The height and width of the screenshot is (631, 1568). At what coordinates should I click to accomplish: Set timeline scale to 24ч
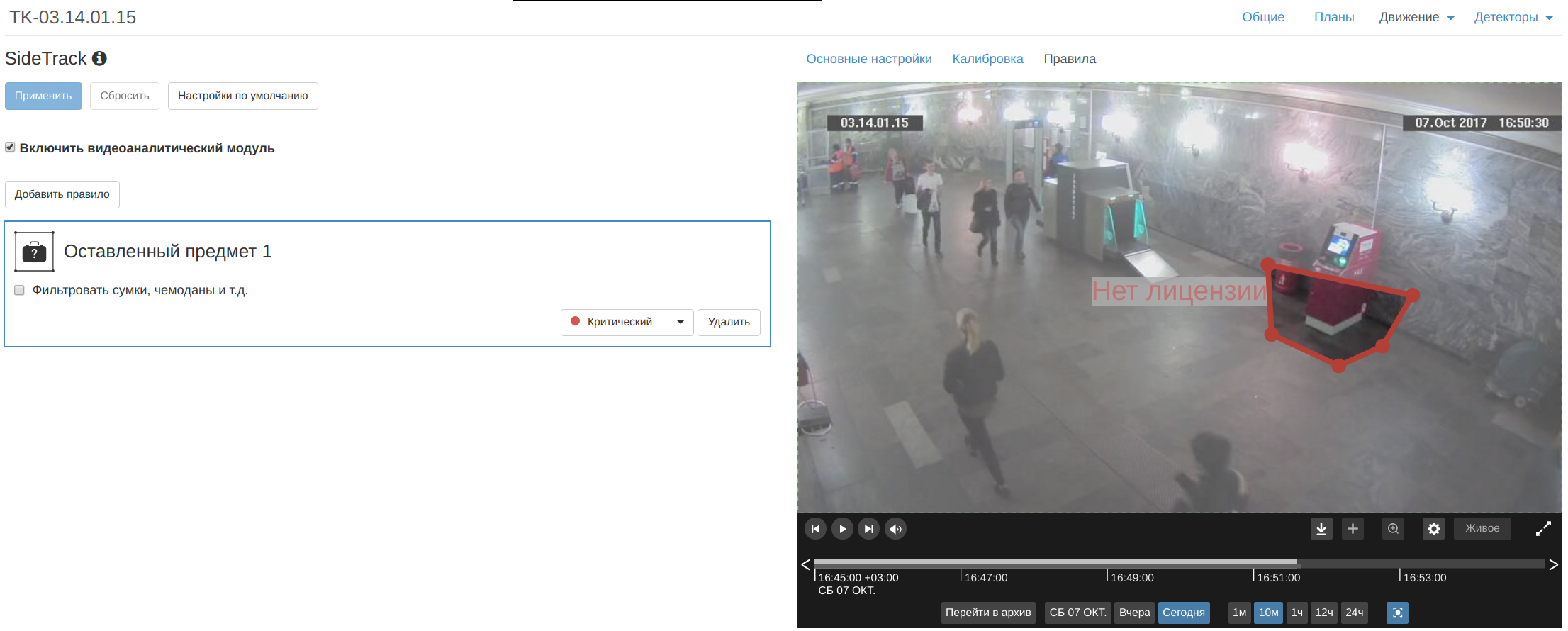tap(1354, 613)
